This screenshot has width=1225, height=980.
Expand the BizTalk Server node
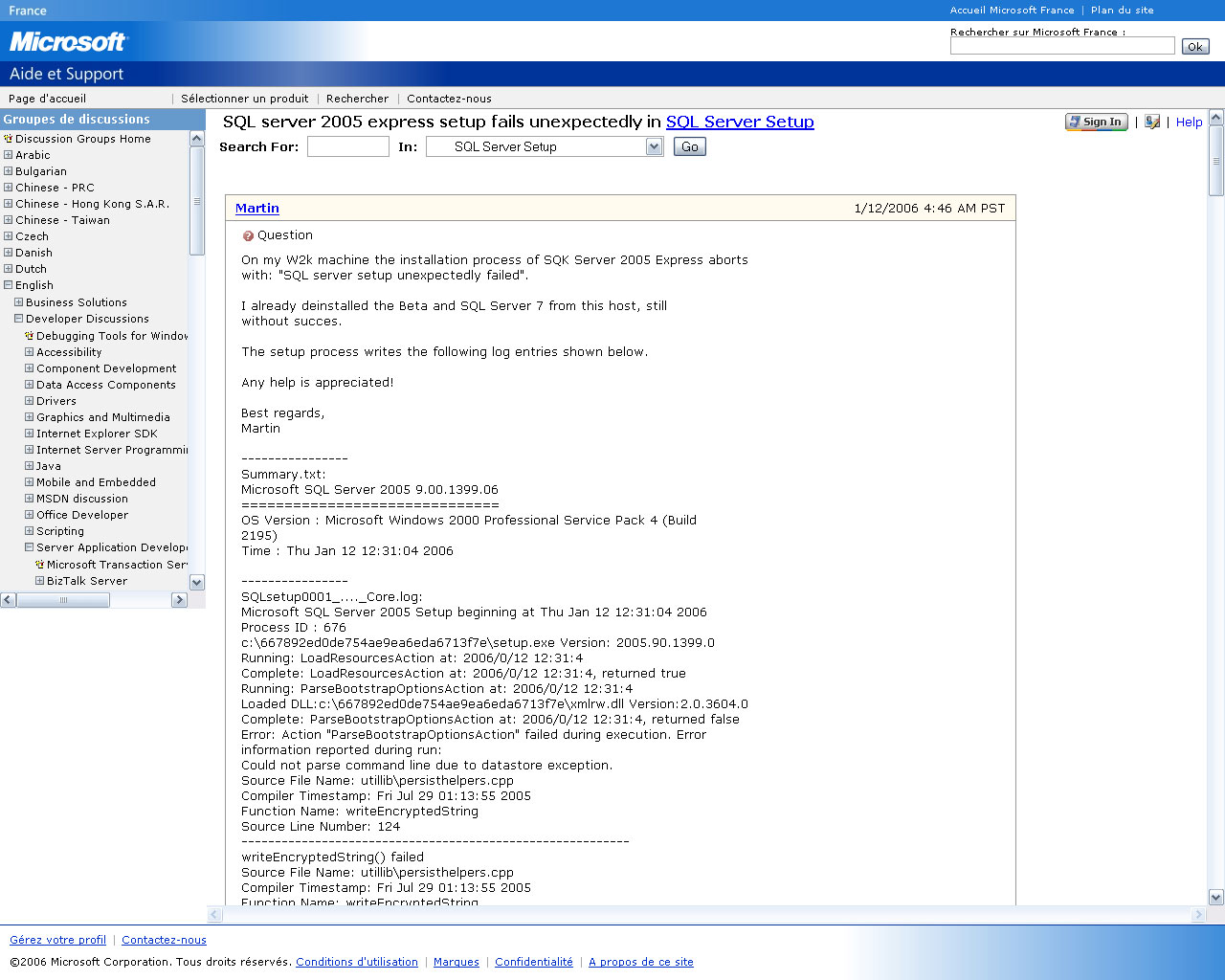[x=39, y=581]
